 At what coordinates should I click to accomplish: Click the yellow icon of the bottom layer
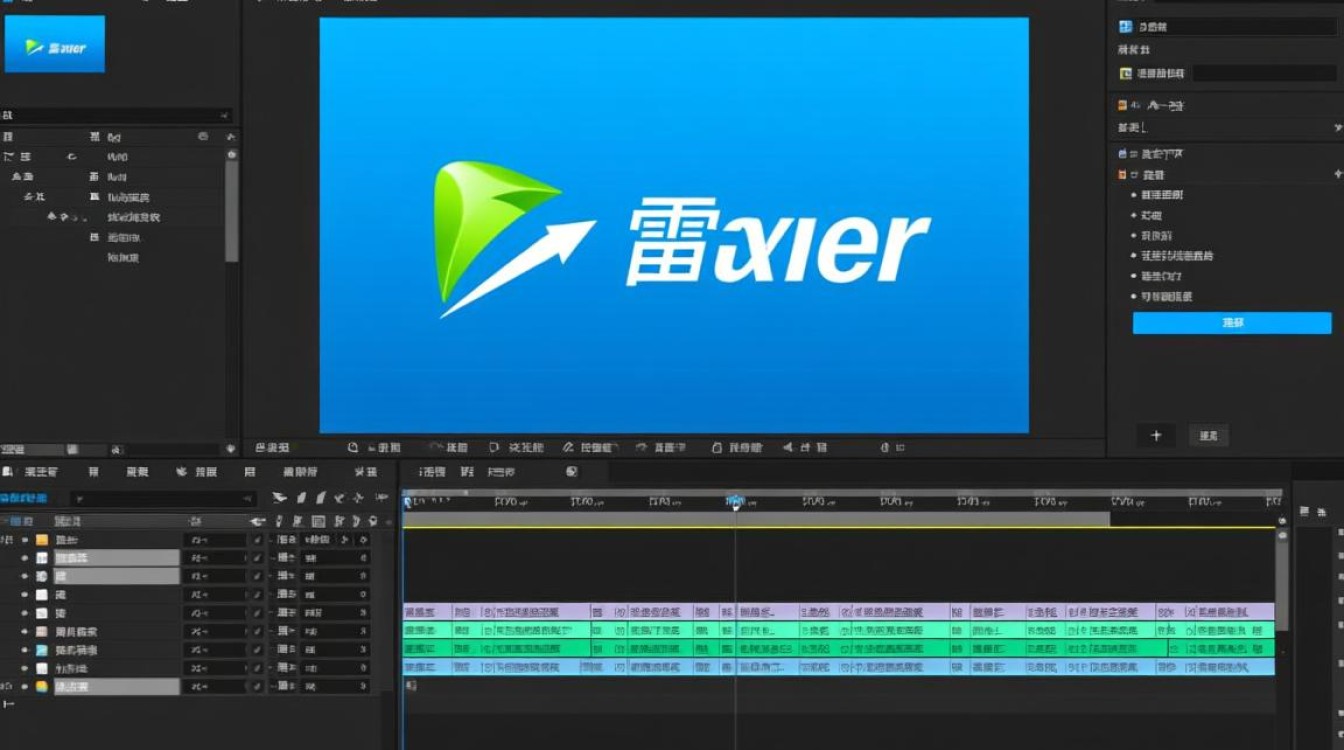(x=41, y=687)
